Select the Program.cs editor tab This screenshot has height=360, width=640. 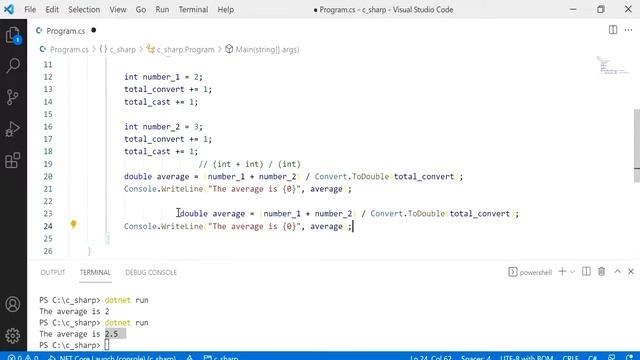point(65,31)
